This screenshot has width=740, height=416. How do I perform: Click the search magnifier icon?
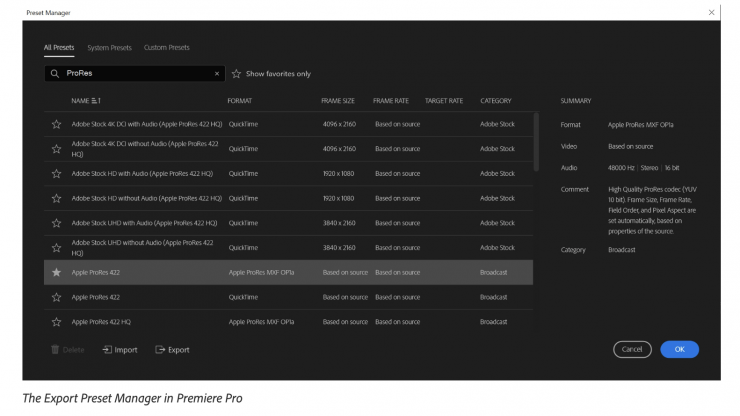click(x=55, y=74)
